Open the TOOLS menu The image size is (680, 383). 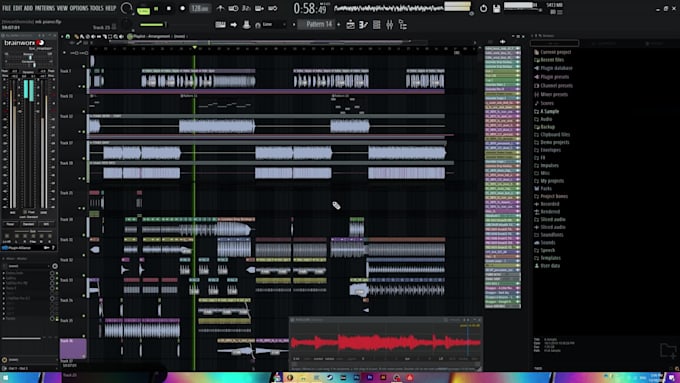(x=97, y=8)
